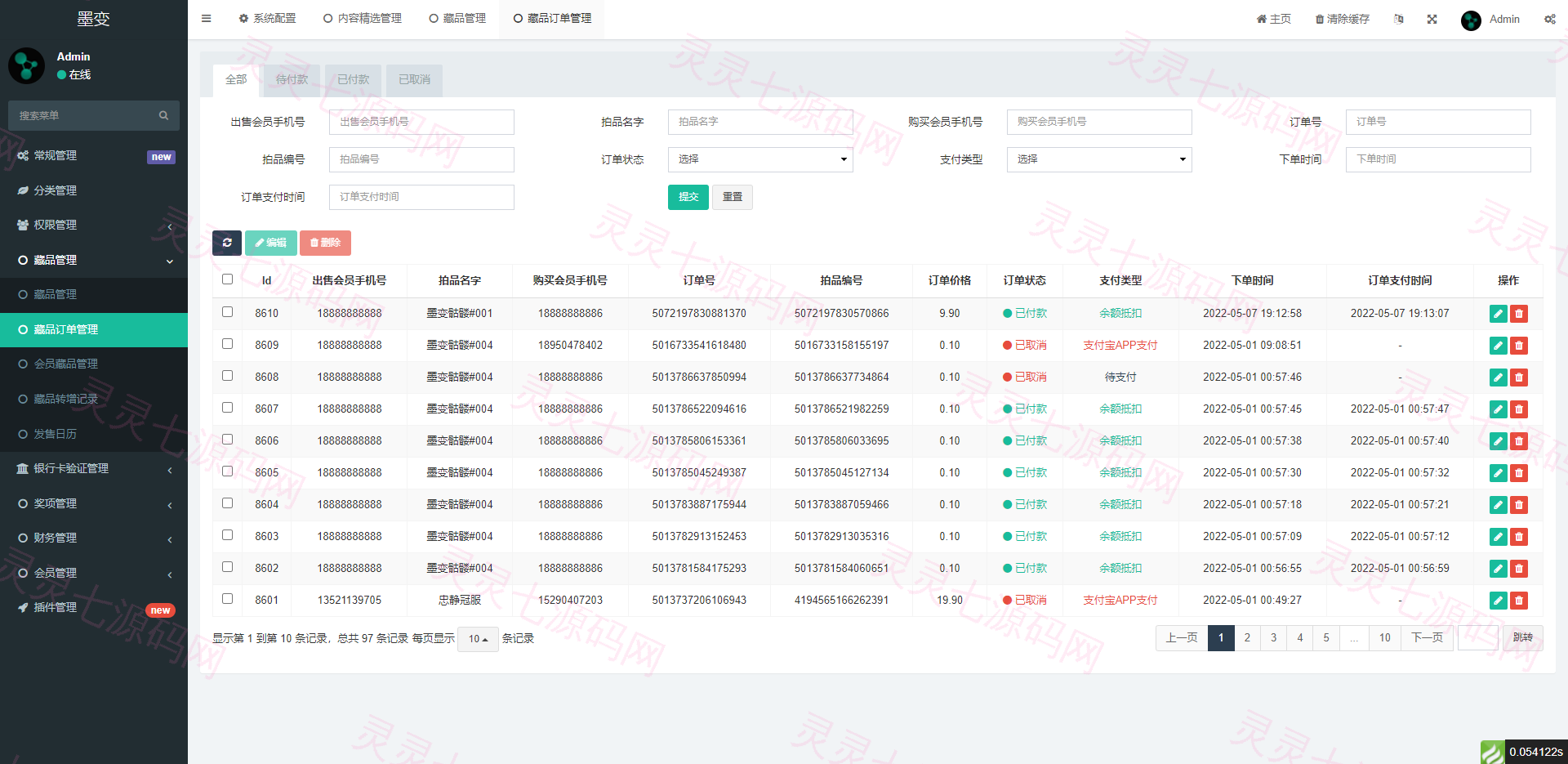This screenshot has height=764, width=1568.
Task: Click the fullscreen toggle icon in header
Action: coord(1432,19)
